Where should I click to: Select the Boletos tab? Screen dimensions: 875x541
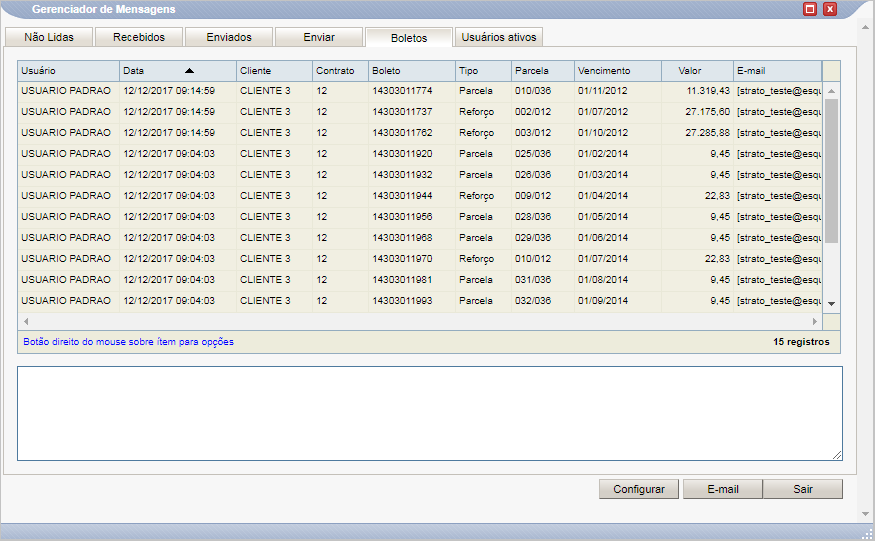coord(408,38)
